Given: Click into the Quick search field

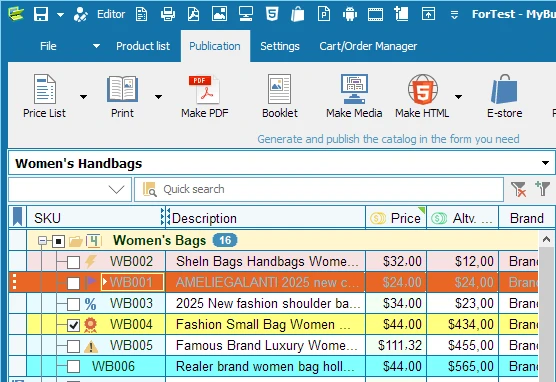Looking at the screenshot, I should point(319,189).
